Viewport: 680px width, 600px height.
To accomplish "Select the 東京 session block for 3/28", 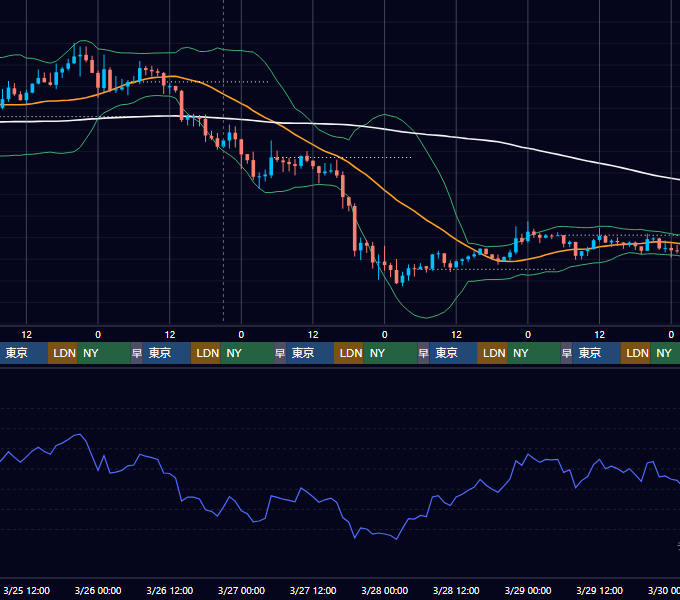I will pos(453,353).
